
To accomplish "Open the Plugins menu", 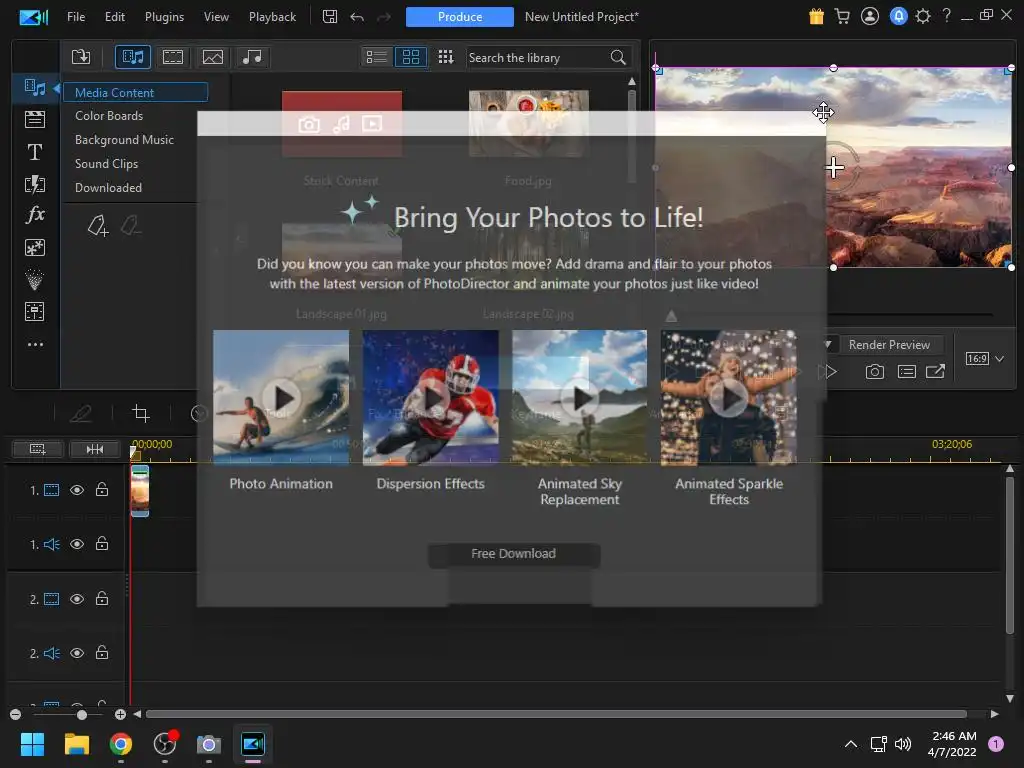I will pos(164,16).
